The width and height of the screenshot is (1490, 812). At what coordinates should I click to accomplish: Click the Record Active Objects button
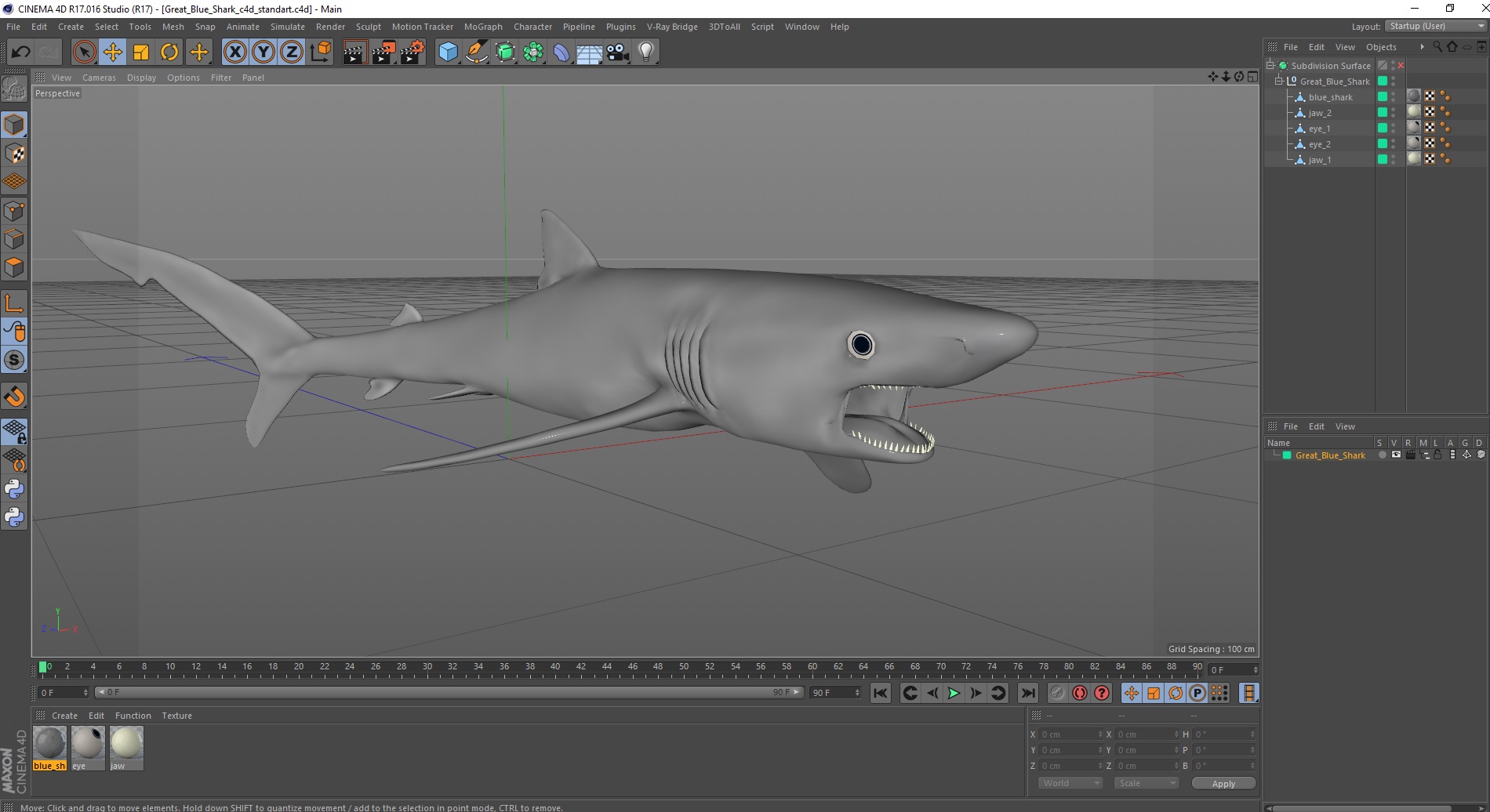pos(1057,693)
